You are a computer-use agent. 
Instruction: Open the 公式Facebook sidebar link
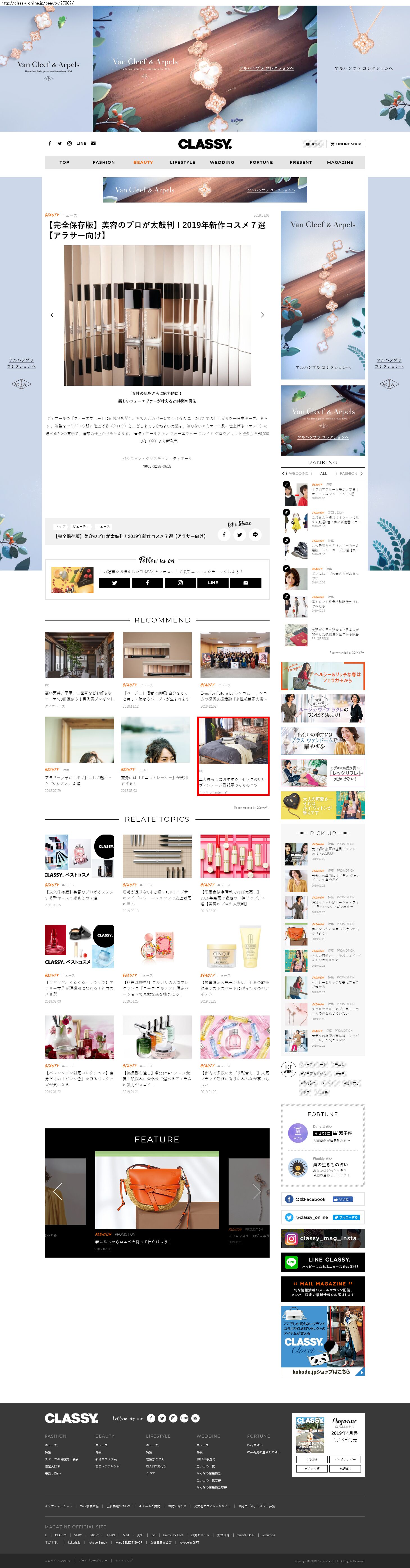pyautogui.click(x=323, y=1199)
